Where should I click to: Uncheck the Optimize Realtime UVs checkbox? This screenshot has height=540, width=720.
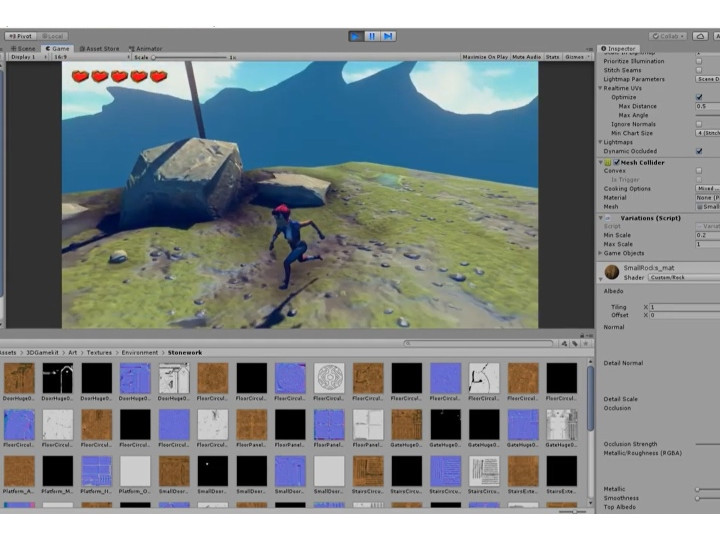click(x=699, y=97)
